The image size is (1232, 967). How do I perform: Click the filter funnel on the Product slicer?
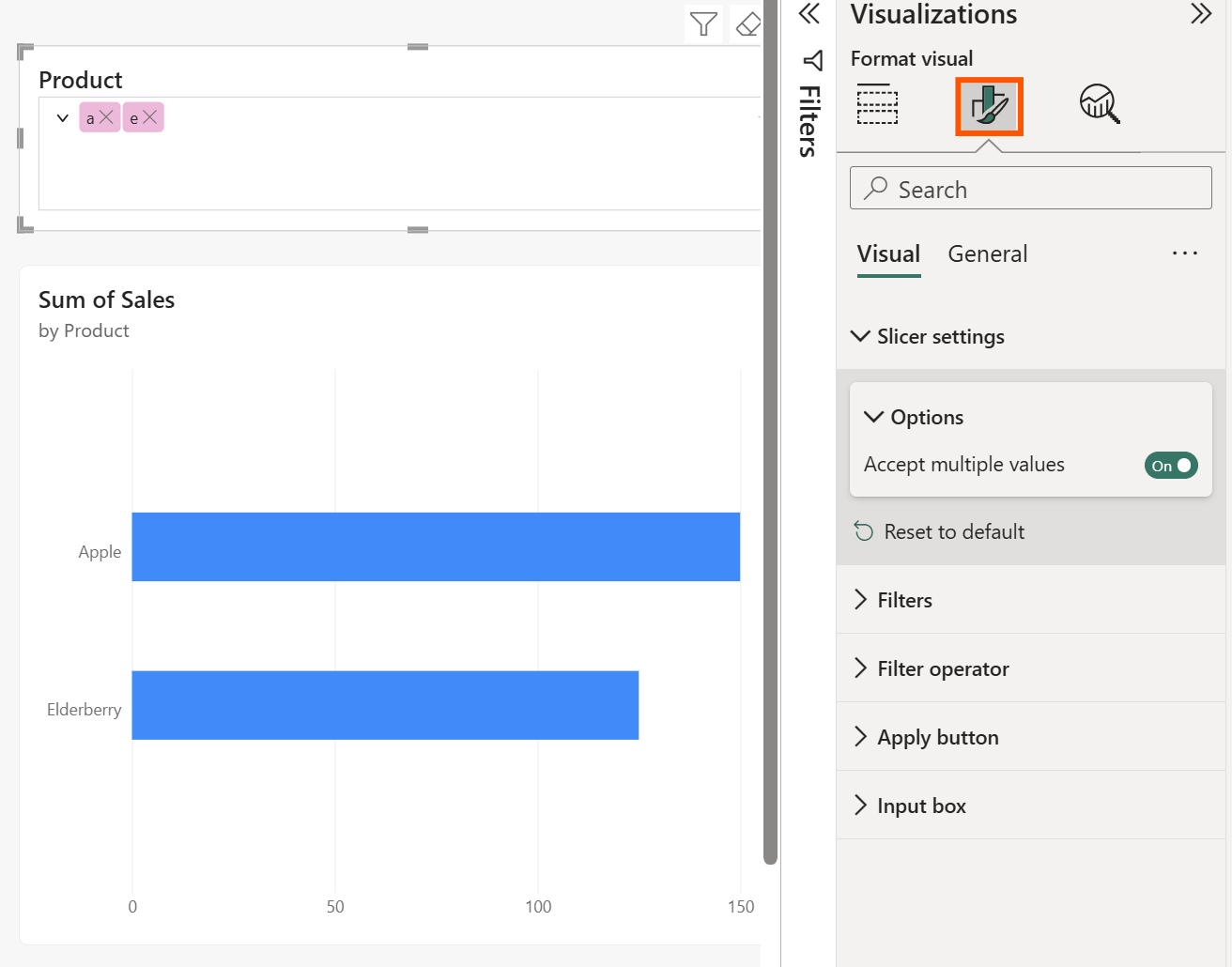point(703,24)
